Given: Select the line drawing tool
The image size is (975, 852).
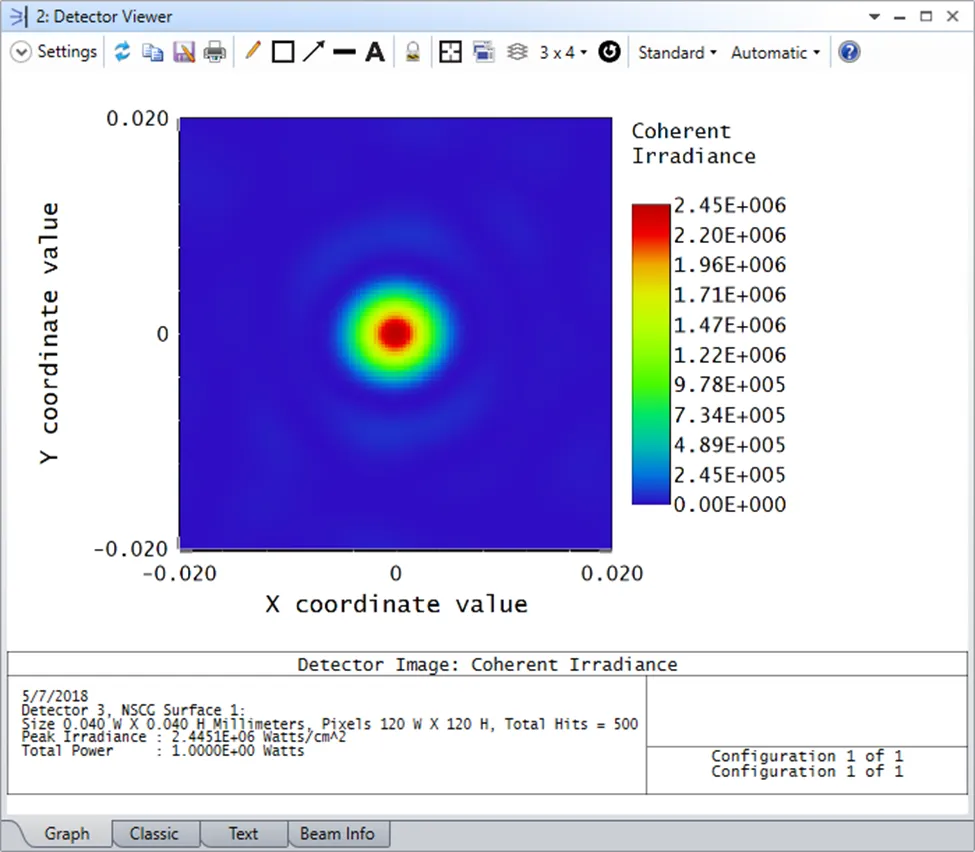Looking at the screenshot, I should [x=344, y=52].
